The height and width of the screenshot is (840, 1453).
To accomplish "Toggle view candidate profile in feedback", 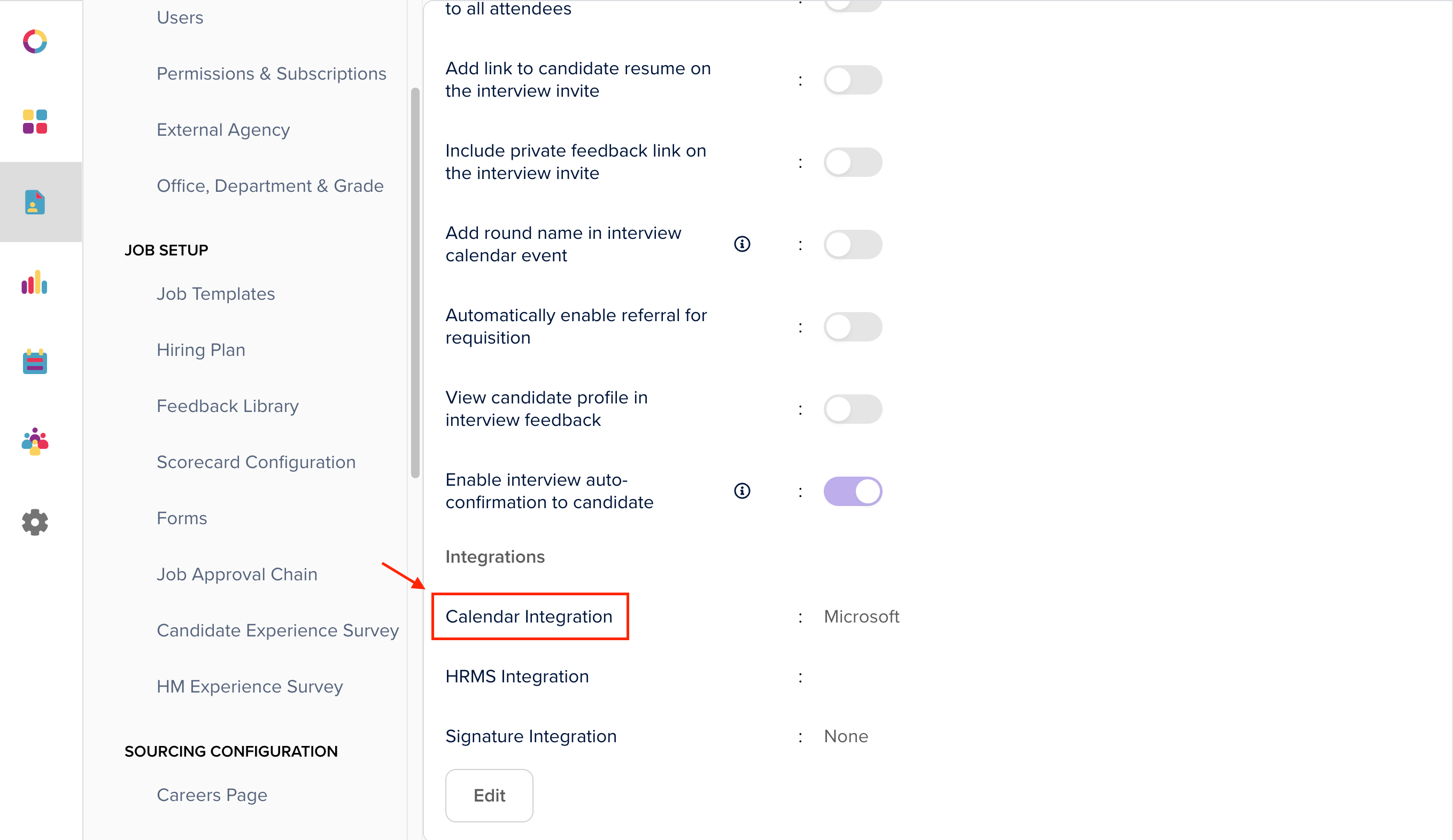I will 852,409.
